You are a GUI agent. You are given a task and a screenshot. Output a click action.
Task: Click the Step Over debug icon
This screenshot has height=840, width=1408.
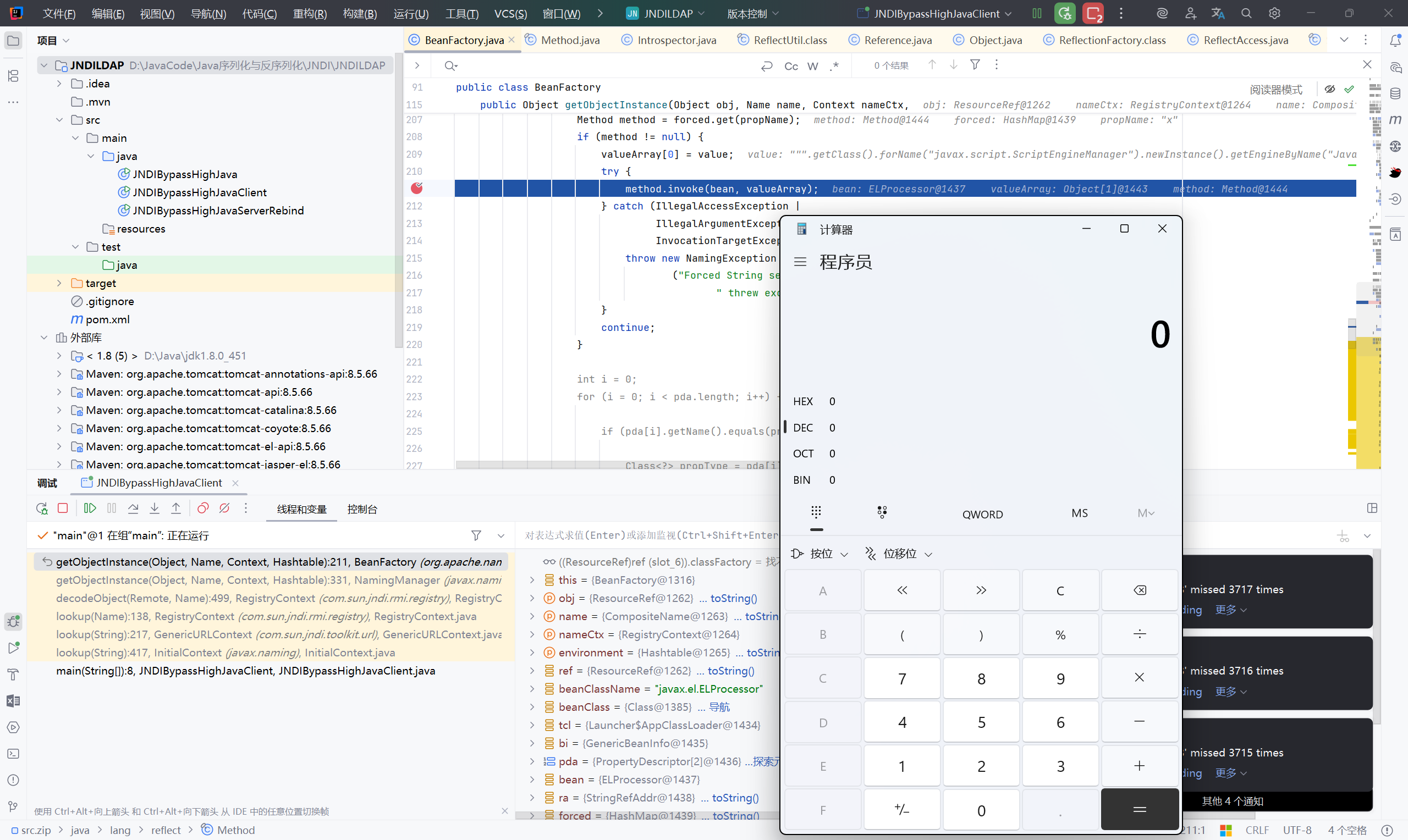coord(133,509)
